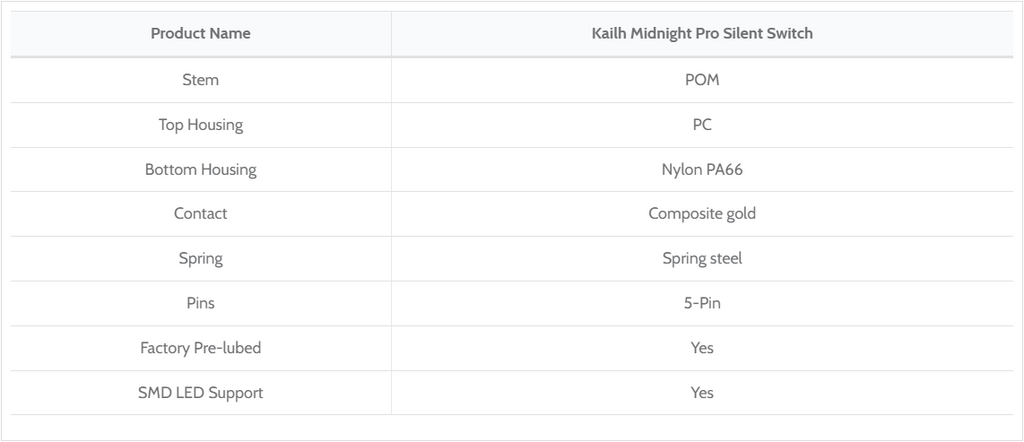Click the "5-Pin" value

tap(702, 303)
